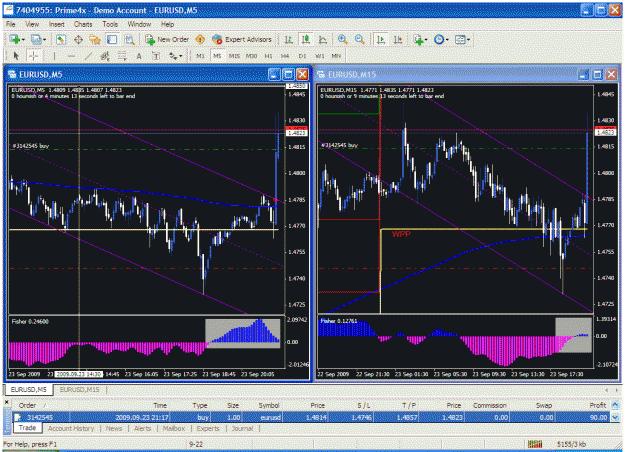Open the Charts menu

[83, 24]
